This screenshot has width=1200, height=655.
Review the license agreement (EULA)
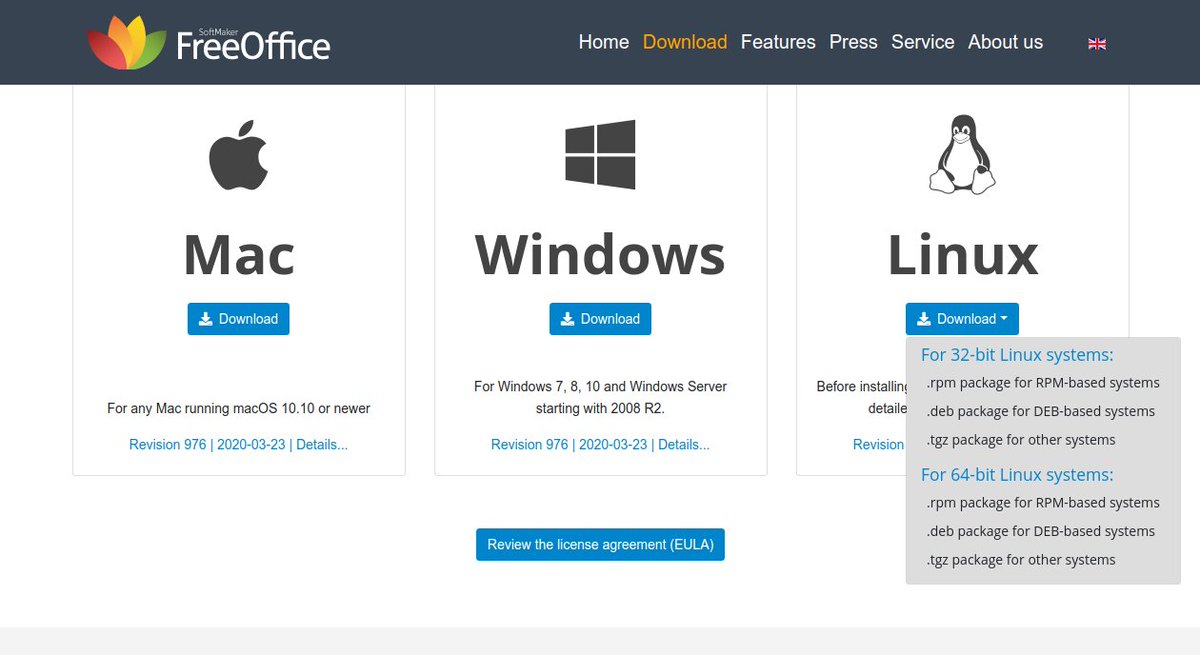pyautogui.click(x=600, y=544)
